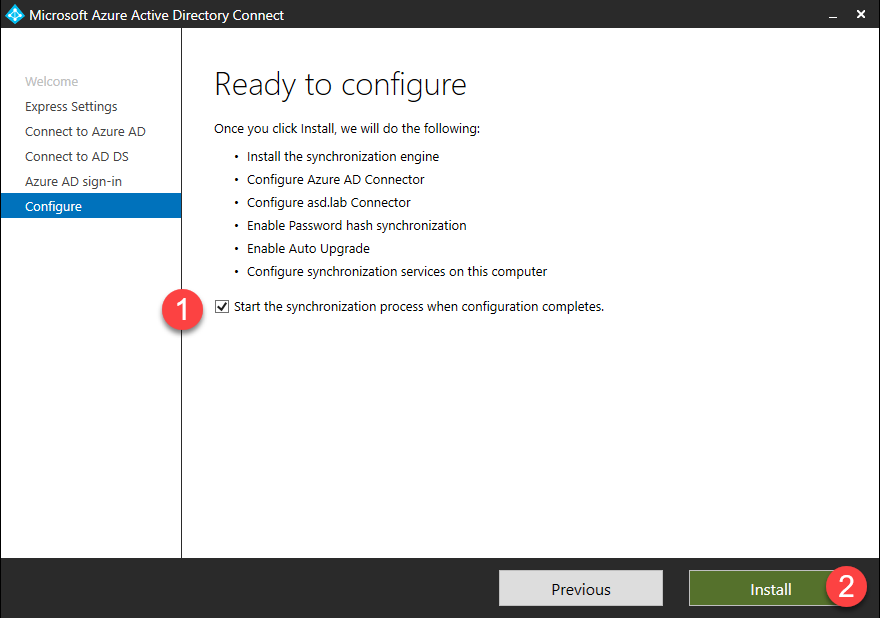This screenshot has height=618, width=880.
Task: Open Azure AD sign-in step
Action: click(x=74, y=182)
